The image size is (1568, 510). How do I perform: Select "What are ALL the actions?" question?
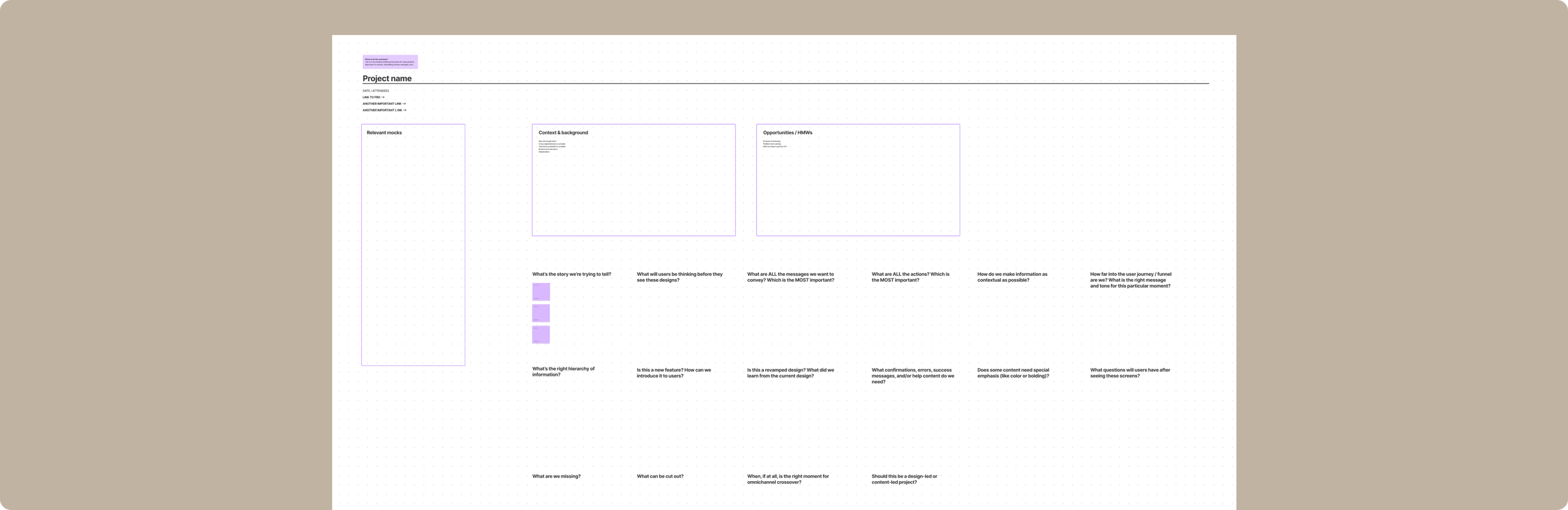[911, 277]
